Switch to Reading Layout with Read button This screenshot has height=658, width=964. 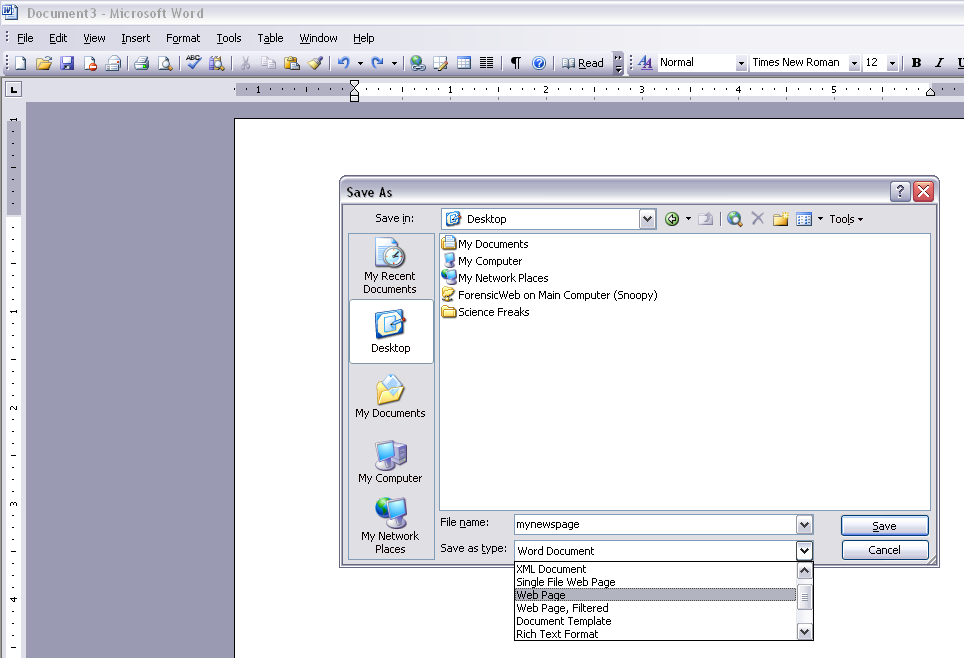(x=583, y=63)
